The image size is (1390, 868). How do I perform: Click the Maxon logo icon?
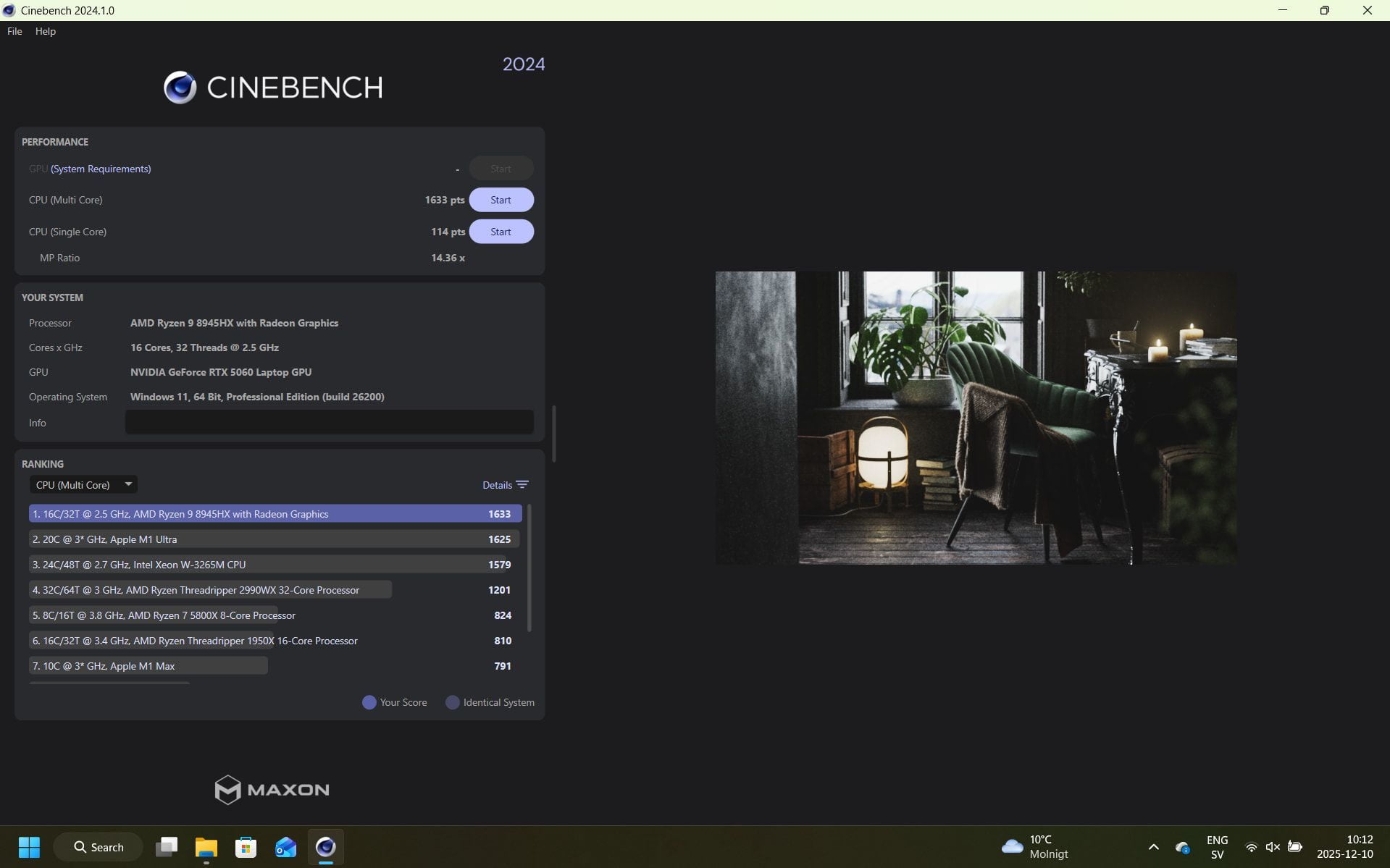click(x=227, y=790)
